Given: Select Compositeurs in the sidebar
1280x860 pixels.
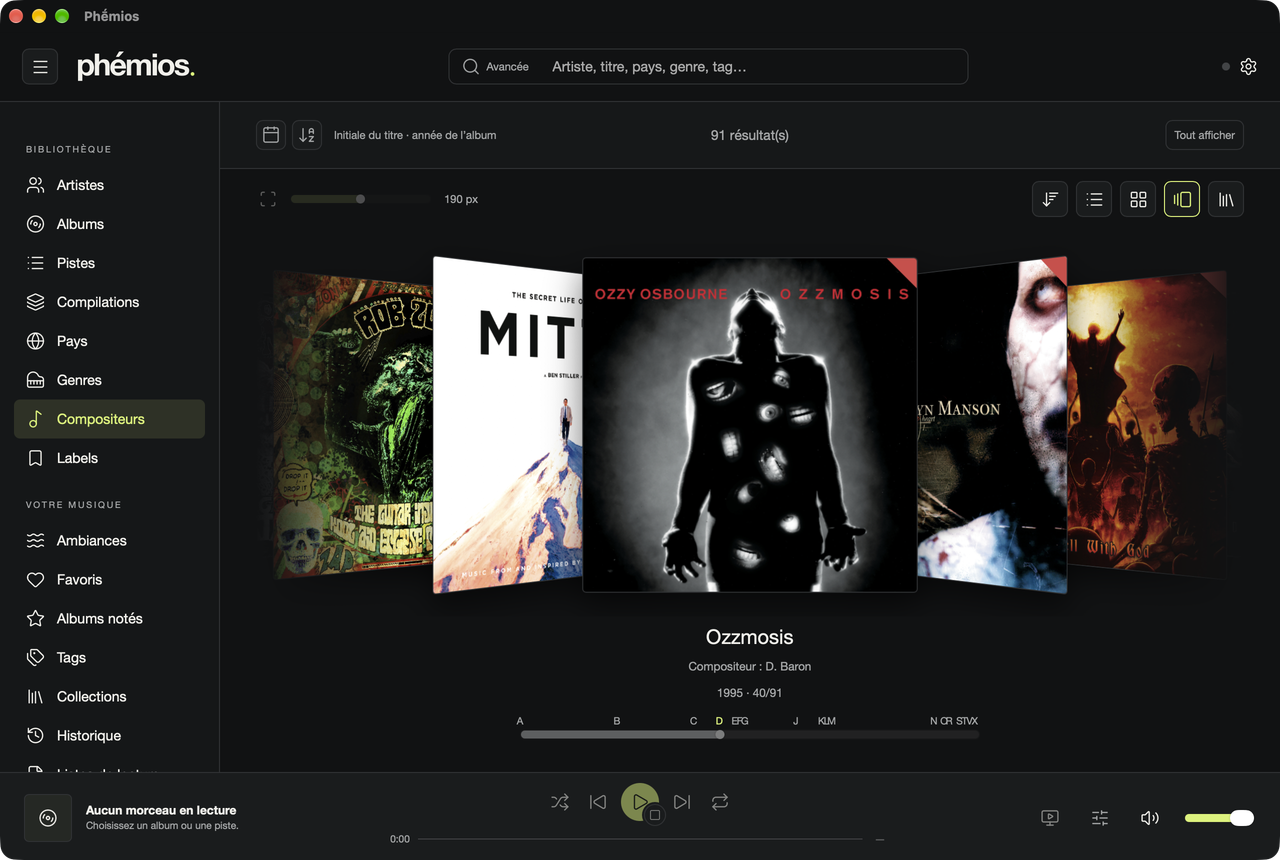Looking at the screenshot, I should 110,419.
